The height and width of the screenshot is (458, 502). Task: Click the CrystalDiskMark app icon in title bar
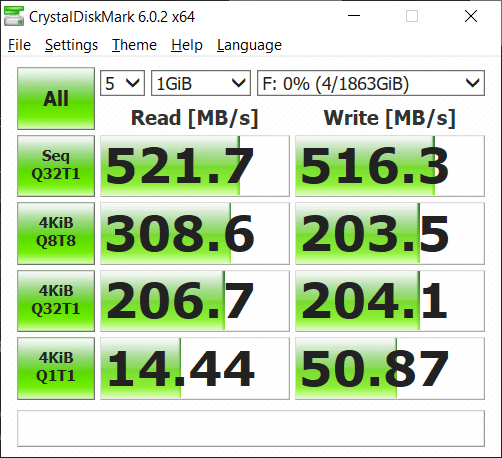point(14,16)
